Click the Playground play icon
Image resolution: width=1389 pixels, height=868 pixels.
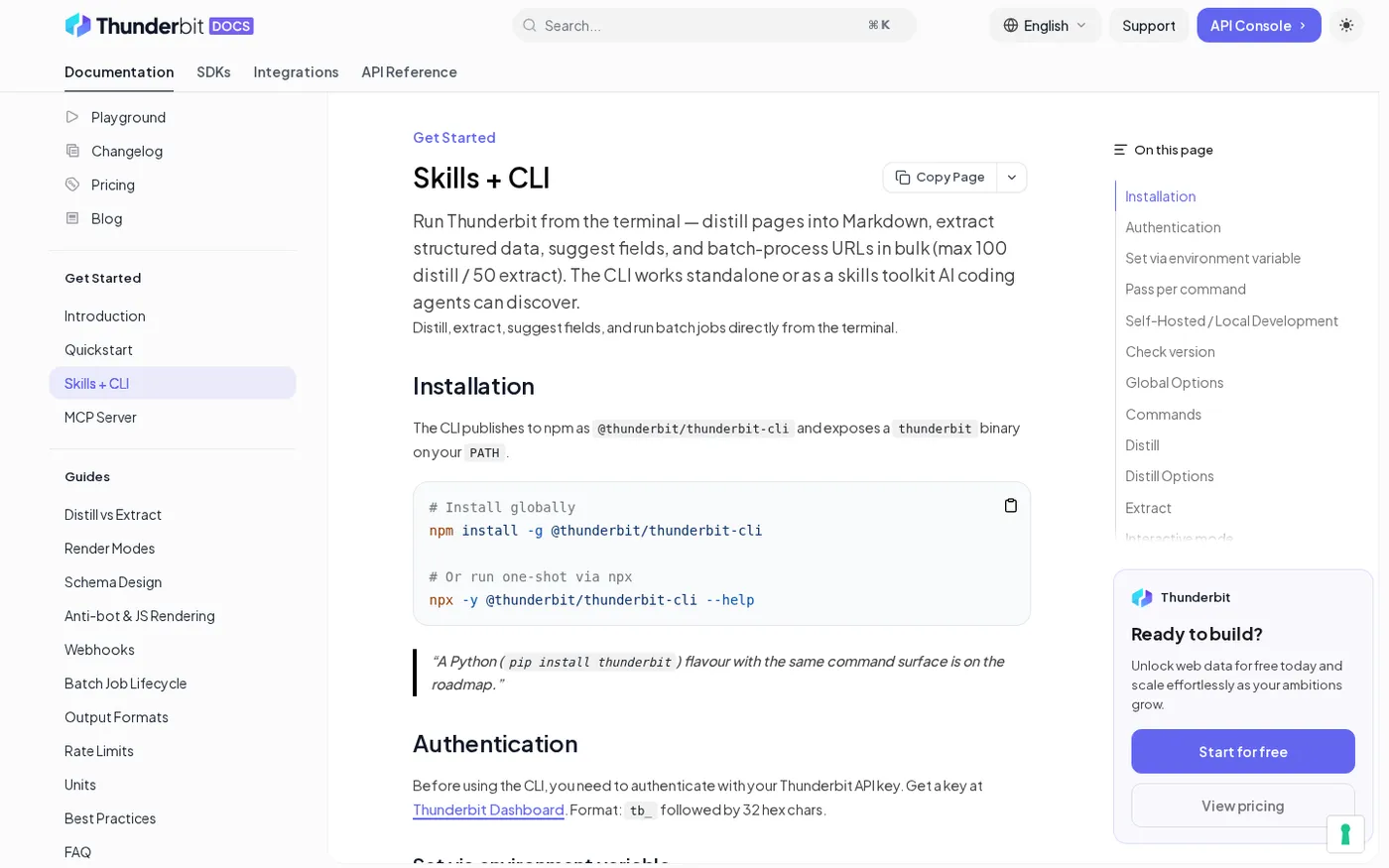click(x=72, y=117)
